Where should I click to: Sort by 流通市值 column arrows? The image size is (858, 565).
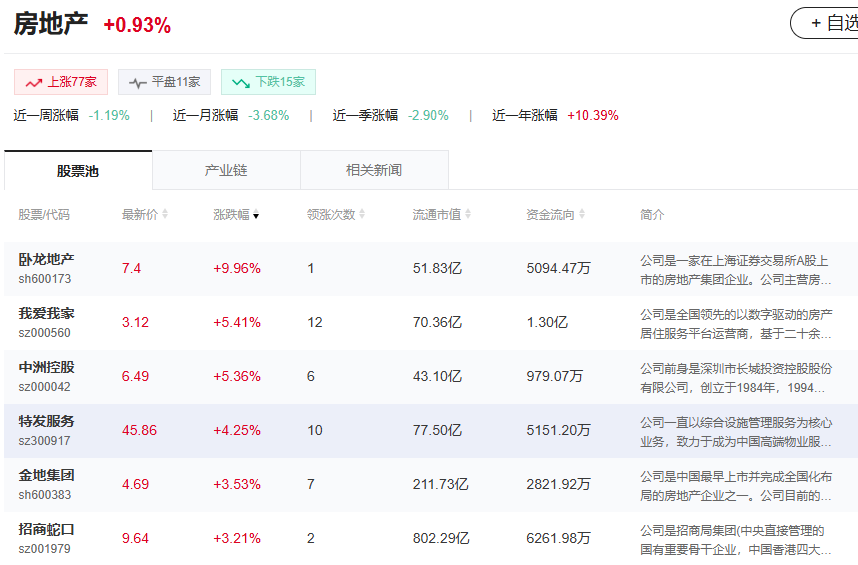[468, 214]
